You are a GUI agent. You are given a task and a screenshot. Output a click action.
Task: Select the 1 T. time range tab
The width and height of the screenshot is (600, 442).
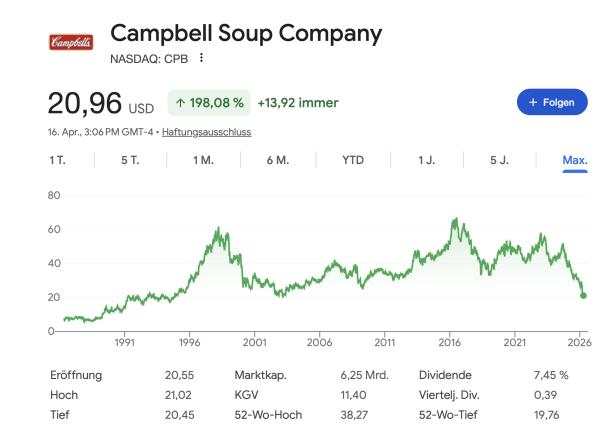click(x=58, y=160)
